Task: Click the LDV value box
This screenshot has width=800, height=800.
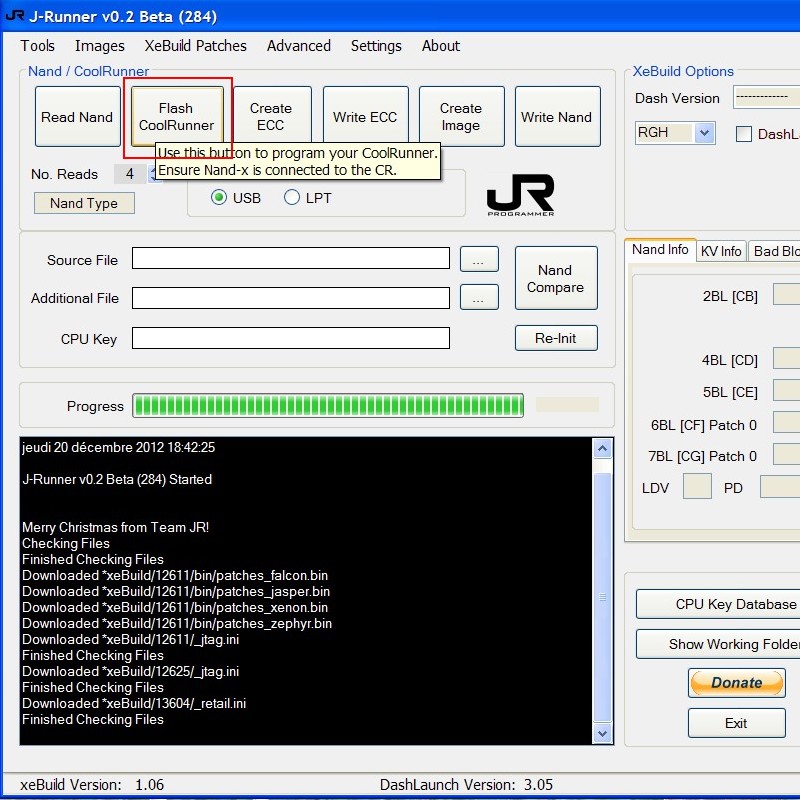Action: pyautogui.click(x=697, y=486)
